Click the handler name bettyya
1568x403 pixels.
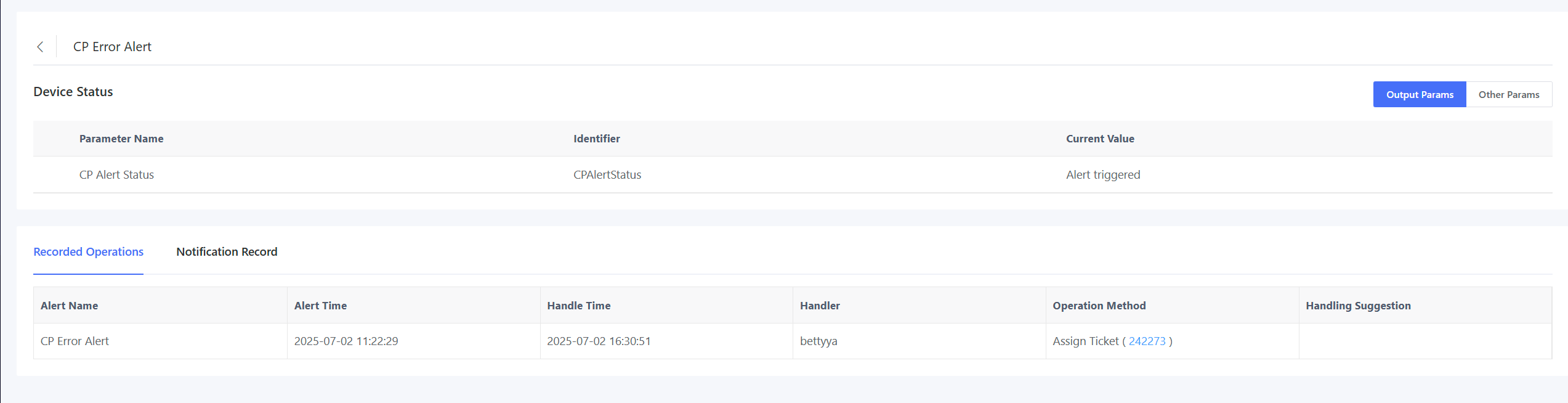818,341
